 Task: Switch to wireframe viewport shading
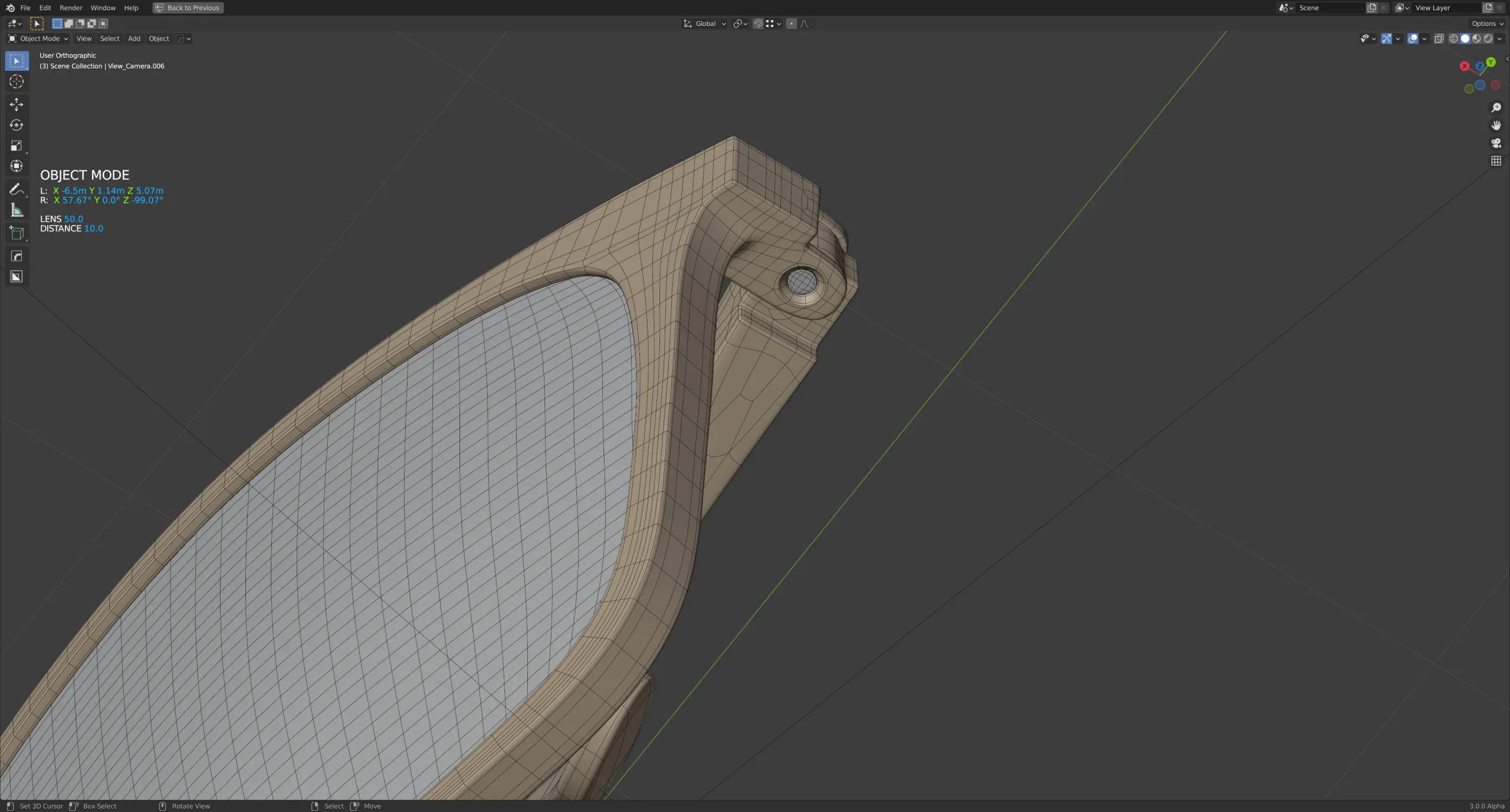point(1454,39)
